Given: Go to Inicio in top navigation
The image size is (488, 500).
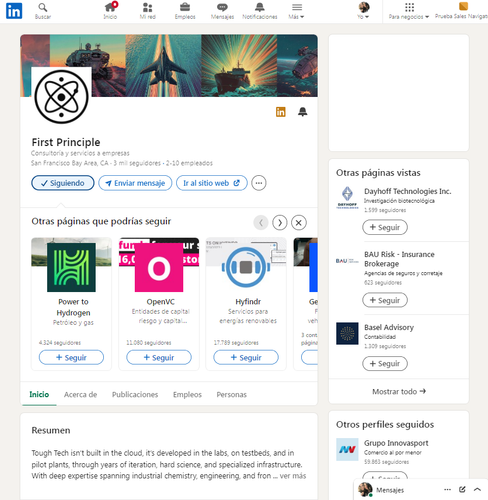Looking at the screenshot, I should pyautogui.click(x=110, y=11).
